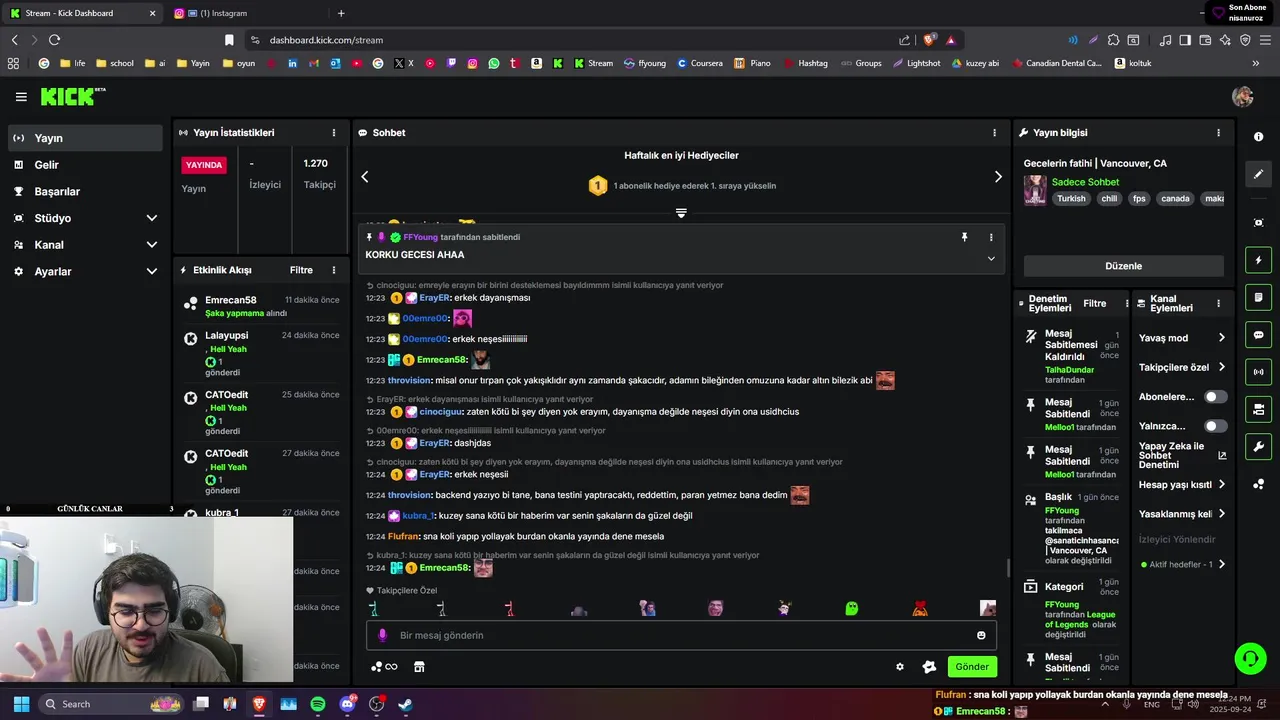Open chat settings gear icon
This screenshot has height=720, width=1280.
[x=900, y=667]
